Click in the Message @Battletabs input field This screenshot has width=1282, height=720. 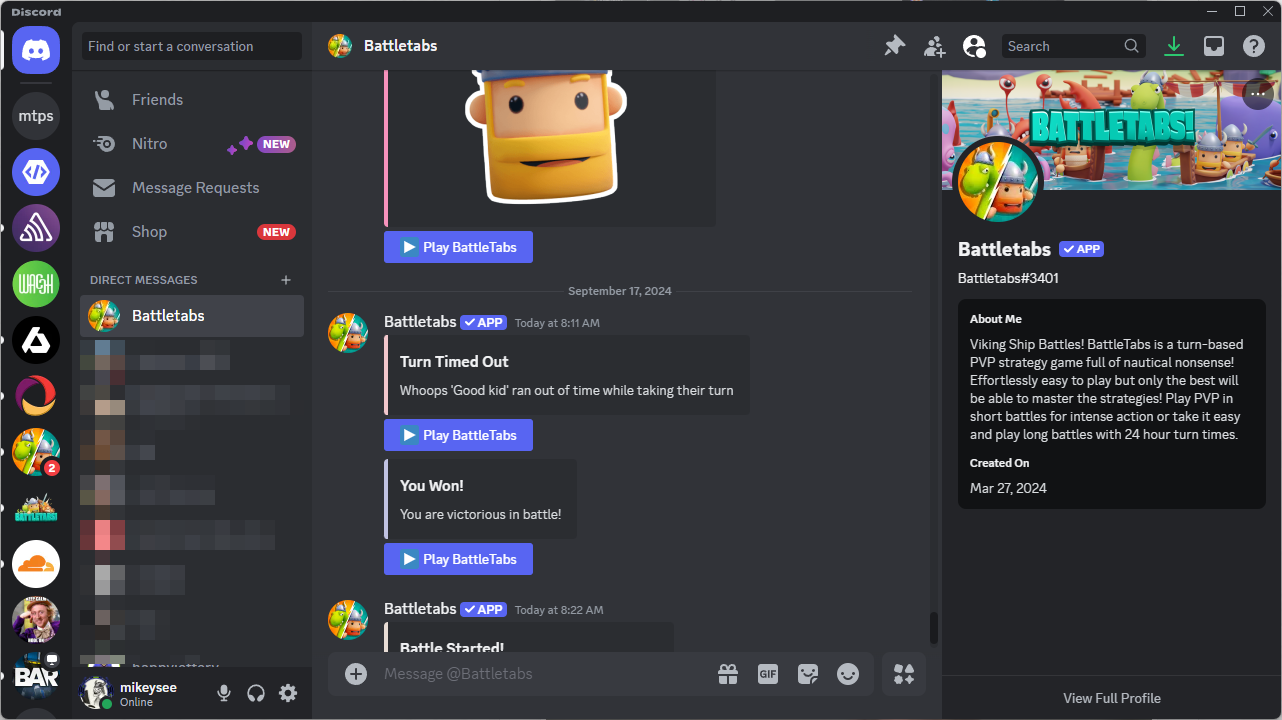coord(540,674)
